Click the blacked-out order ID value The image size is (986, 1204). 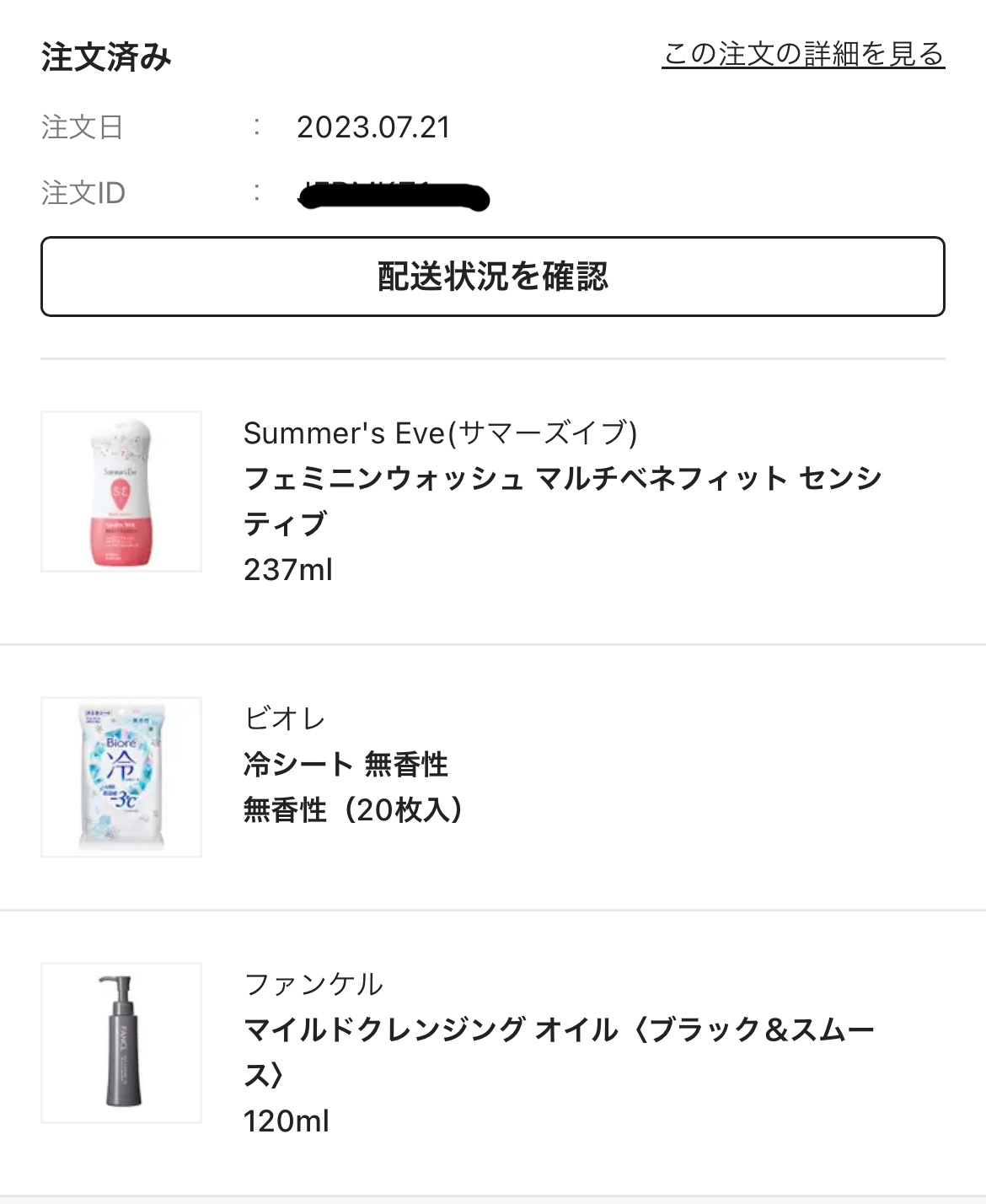point(394,196)
